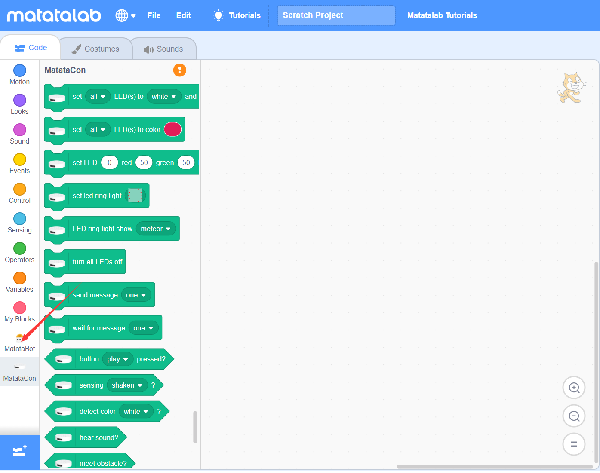
Task: Click the red color swatch in LED block
Action: pyautogui.click(x=173, y=129)
